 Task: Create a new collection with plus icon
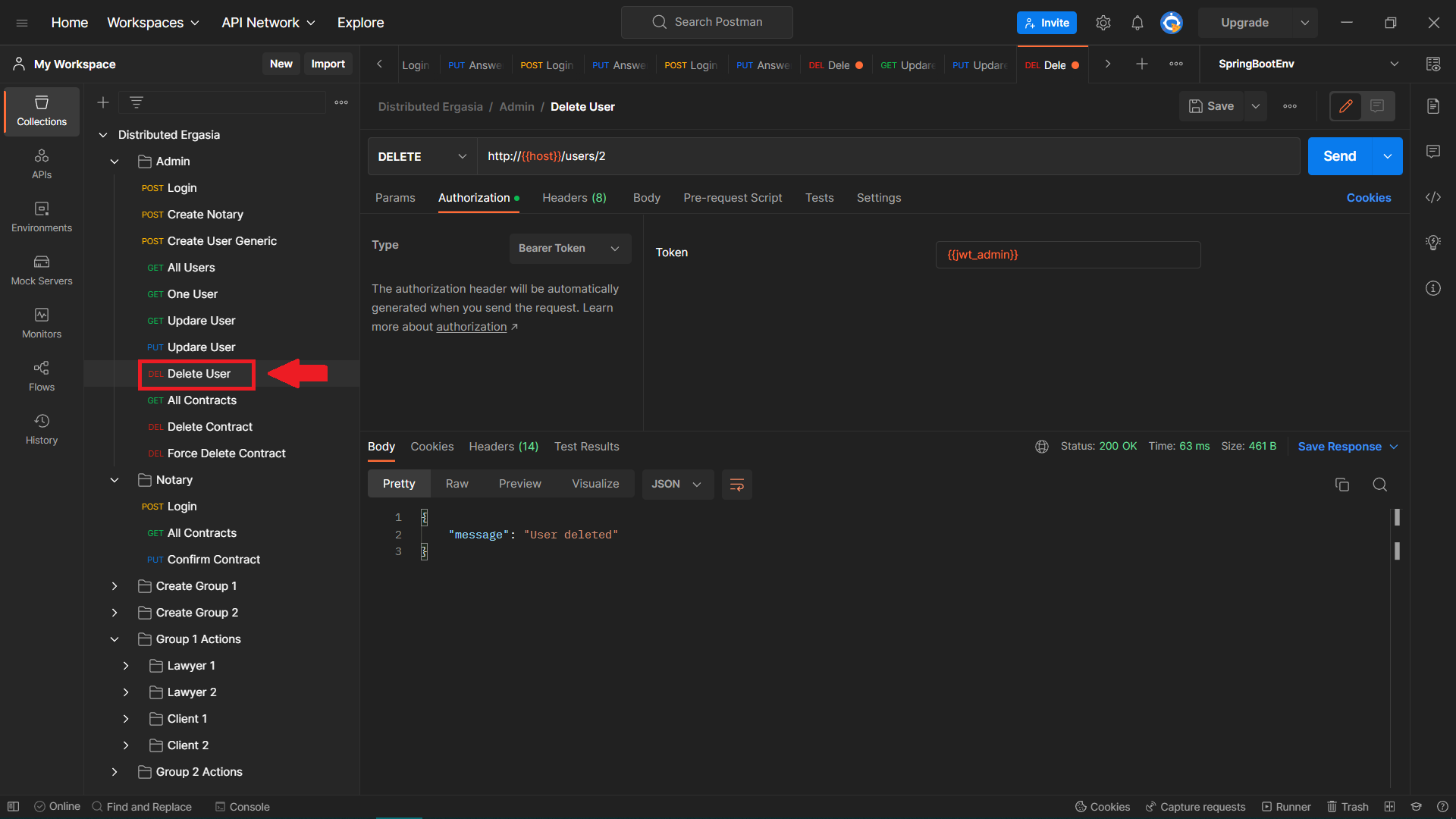pos(103,102)
